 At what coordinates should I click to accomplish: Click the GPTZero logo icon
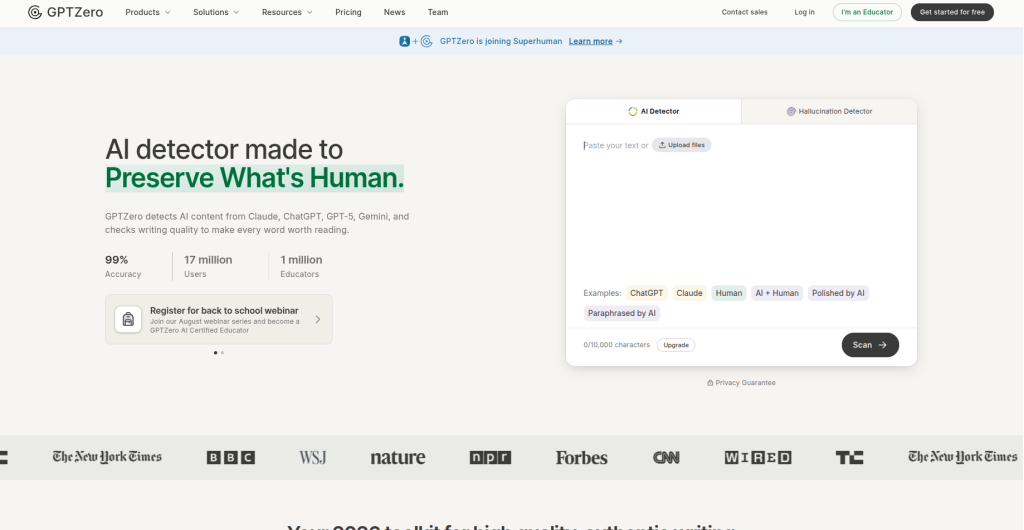(x=35, y=12)
